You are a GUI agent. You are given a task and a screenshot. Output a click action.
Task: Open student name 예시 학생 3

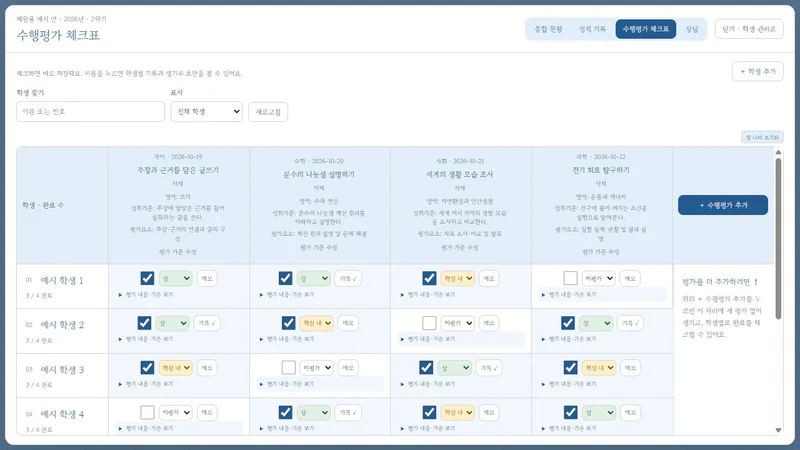pos(62,369)
